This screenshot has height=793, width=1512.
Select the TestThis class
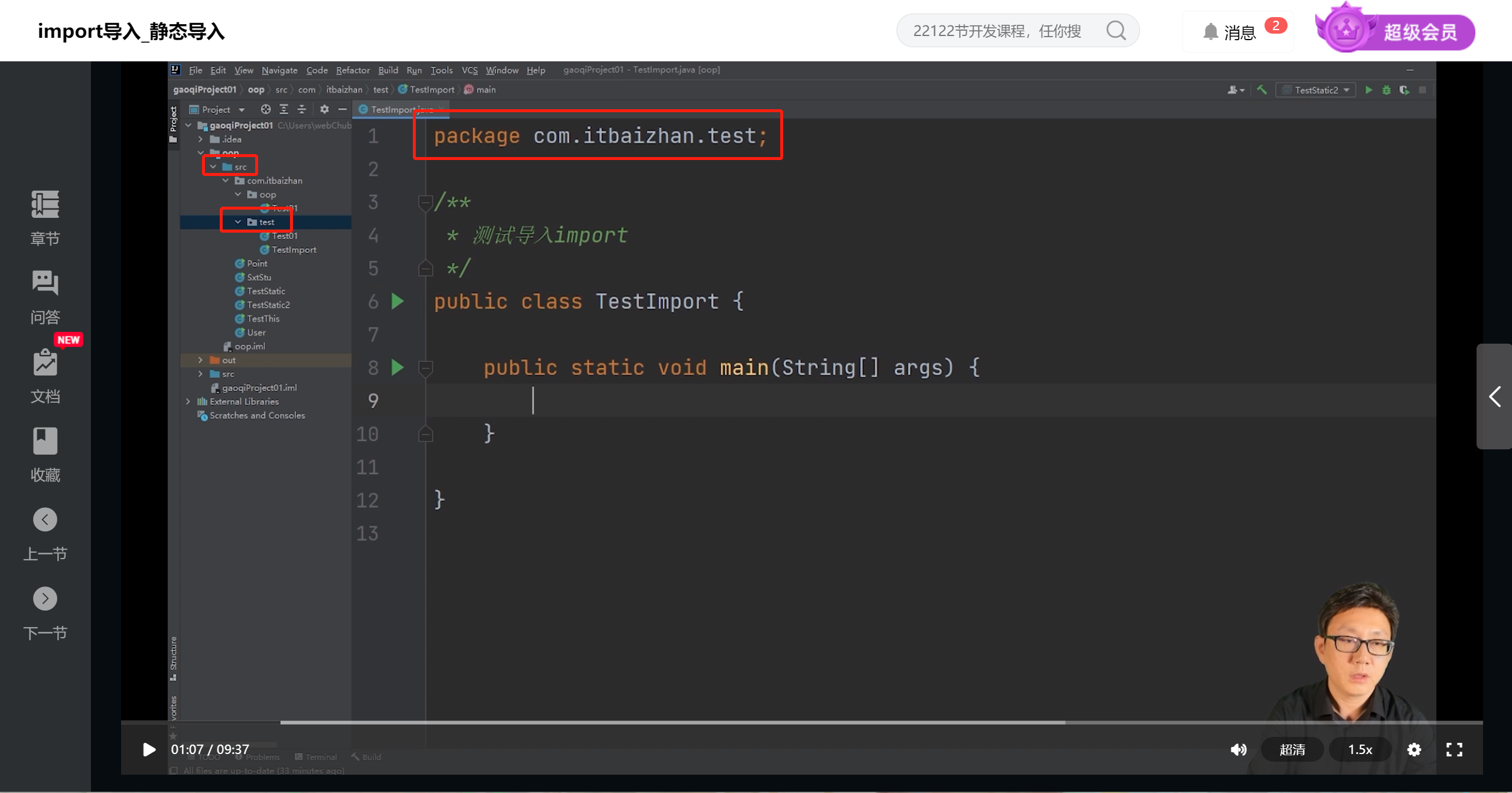[x=258, y=319]
